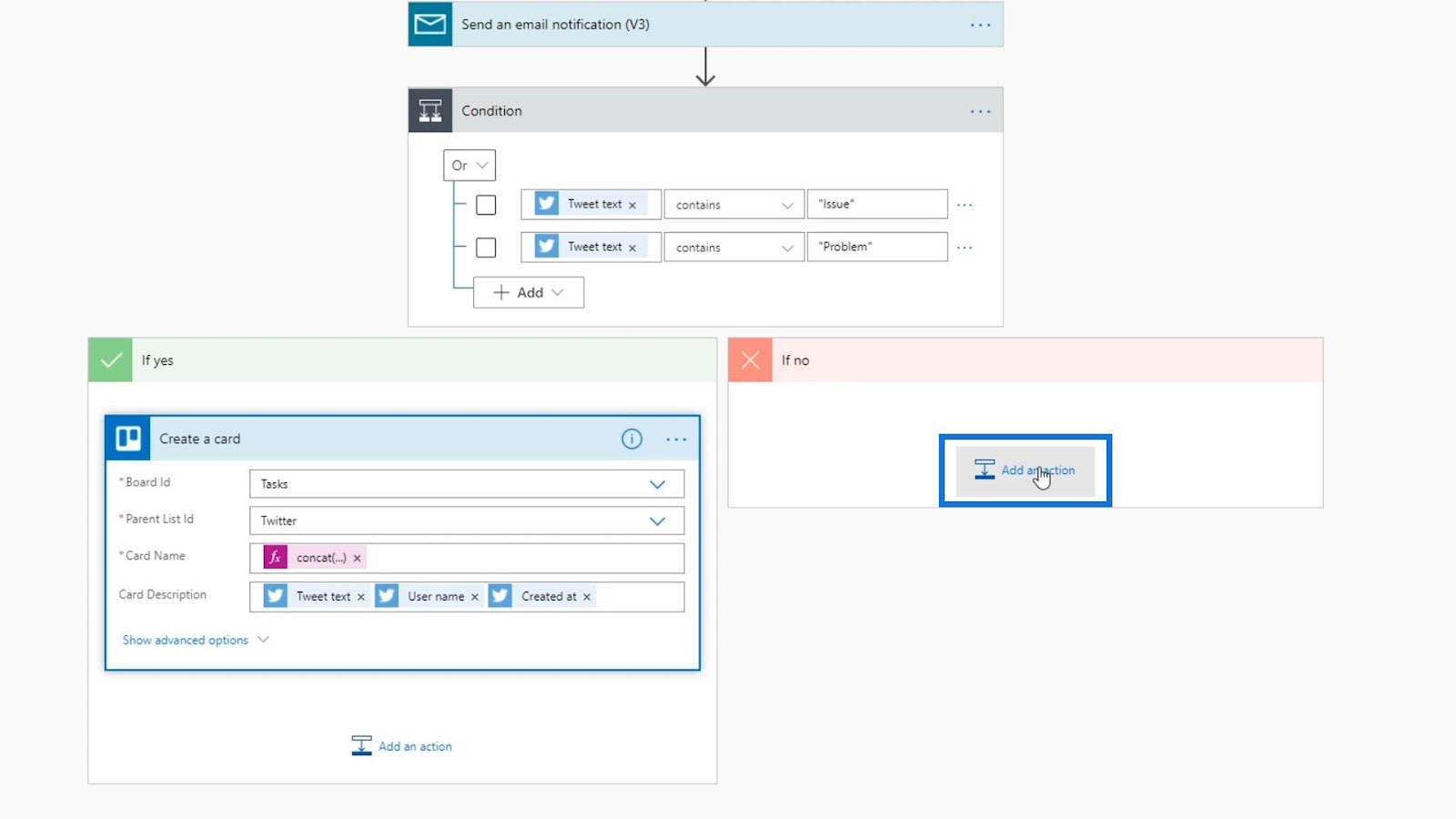Open the Board Id dropdown showing Tasks

(x=467, y=484)
